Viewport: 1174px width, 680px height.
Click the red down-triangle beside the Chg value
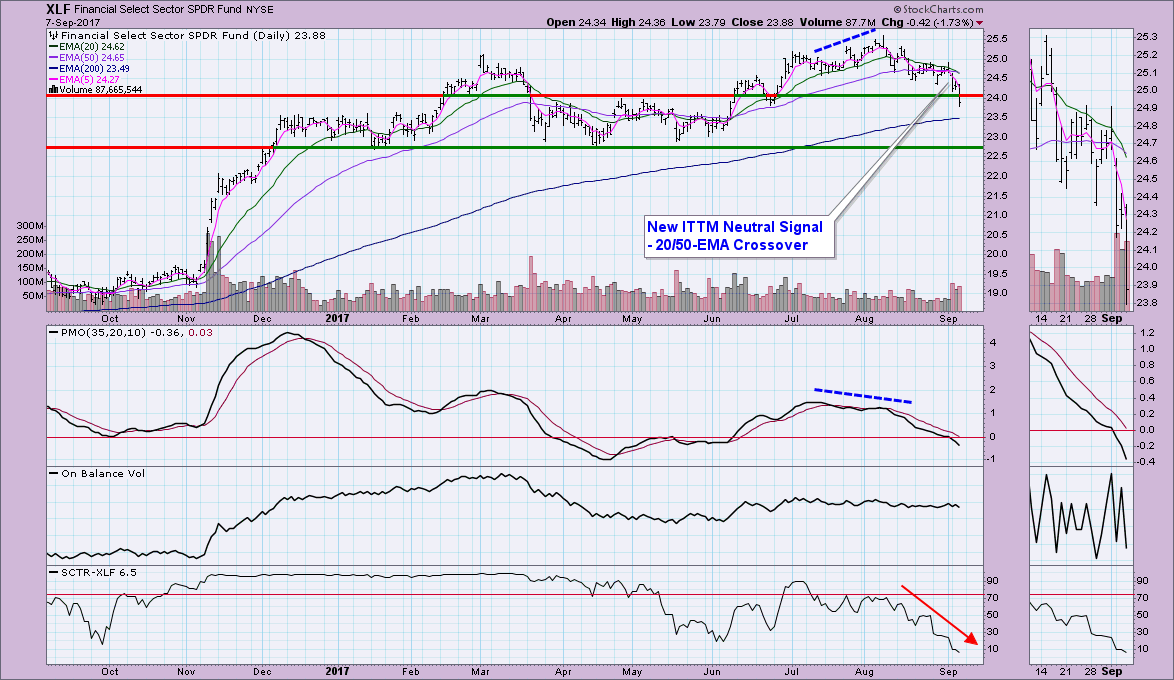click(x=979, y=23)
